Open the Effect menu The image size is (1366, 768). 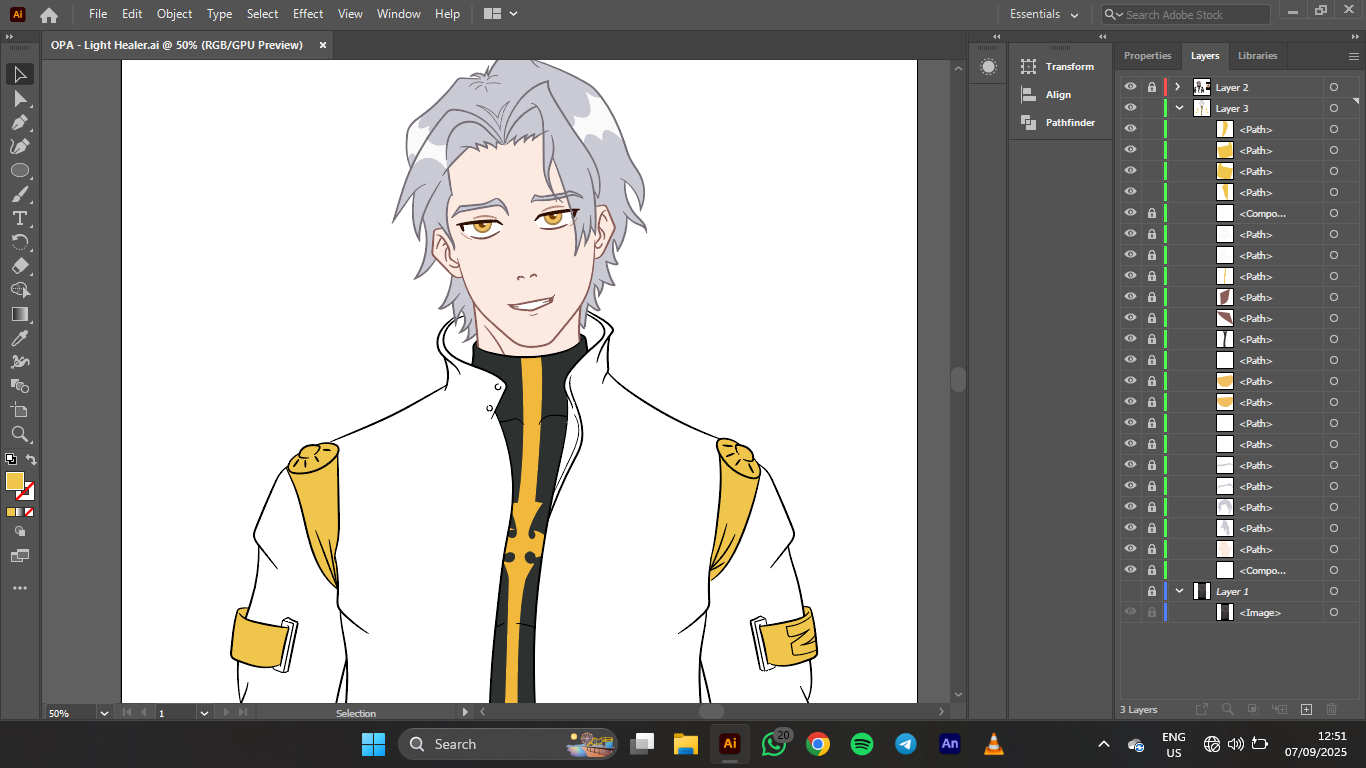click(x=308, y=14)
